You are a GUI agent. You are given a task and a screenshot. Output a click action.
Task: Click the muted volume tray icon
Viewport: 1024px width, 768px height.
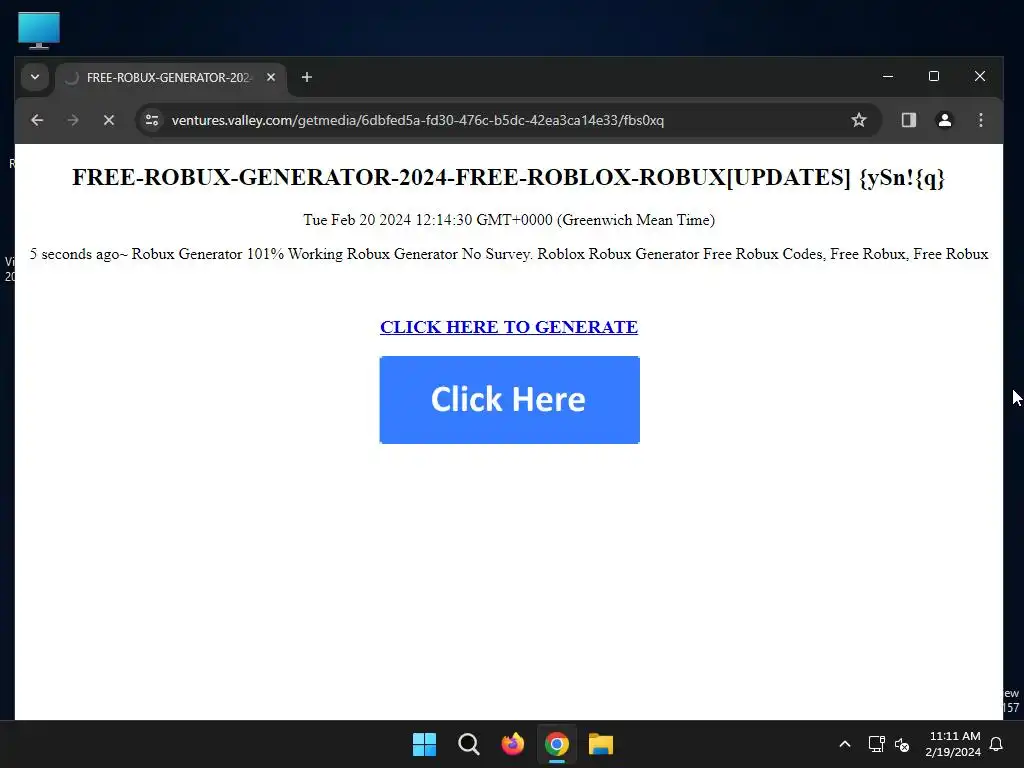coord(902,744)
